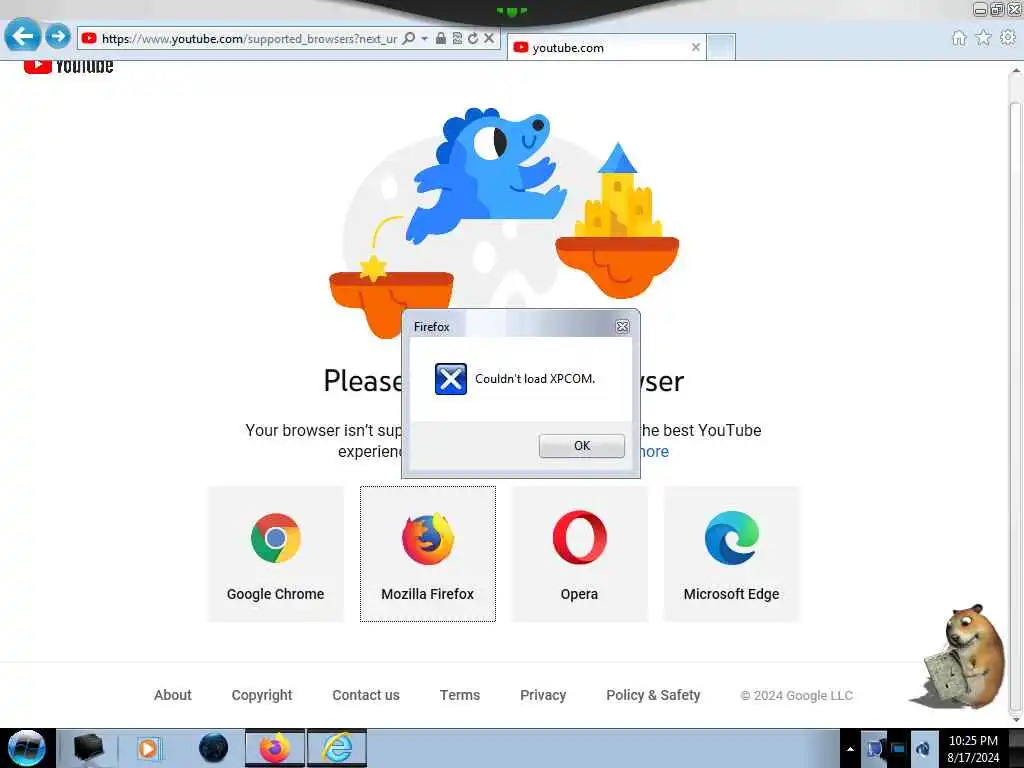The height and width of the screenshot is (768, 1024).
Task: Open the Terms footer link
Action: point(460,695)
